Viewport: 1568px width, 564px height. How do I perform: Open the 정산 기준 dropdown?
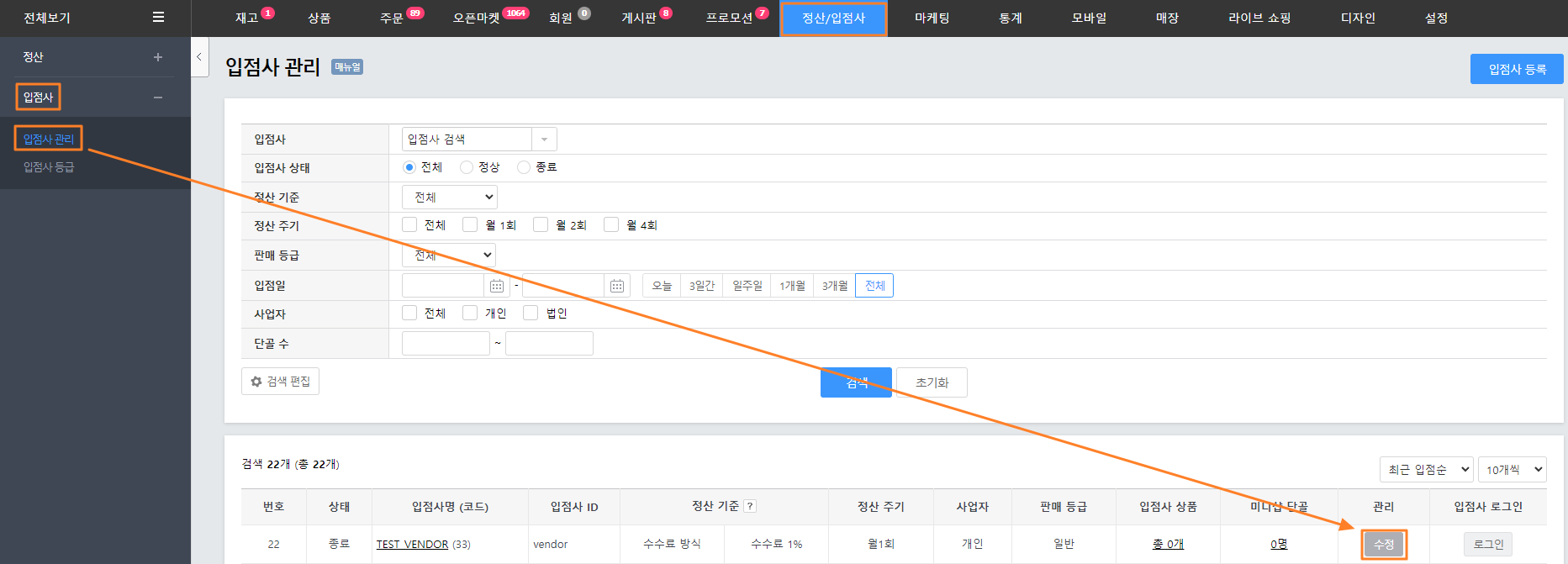[x=450, y=197]
